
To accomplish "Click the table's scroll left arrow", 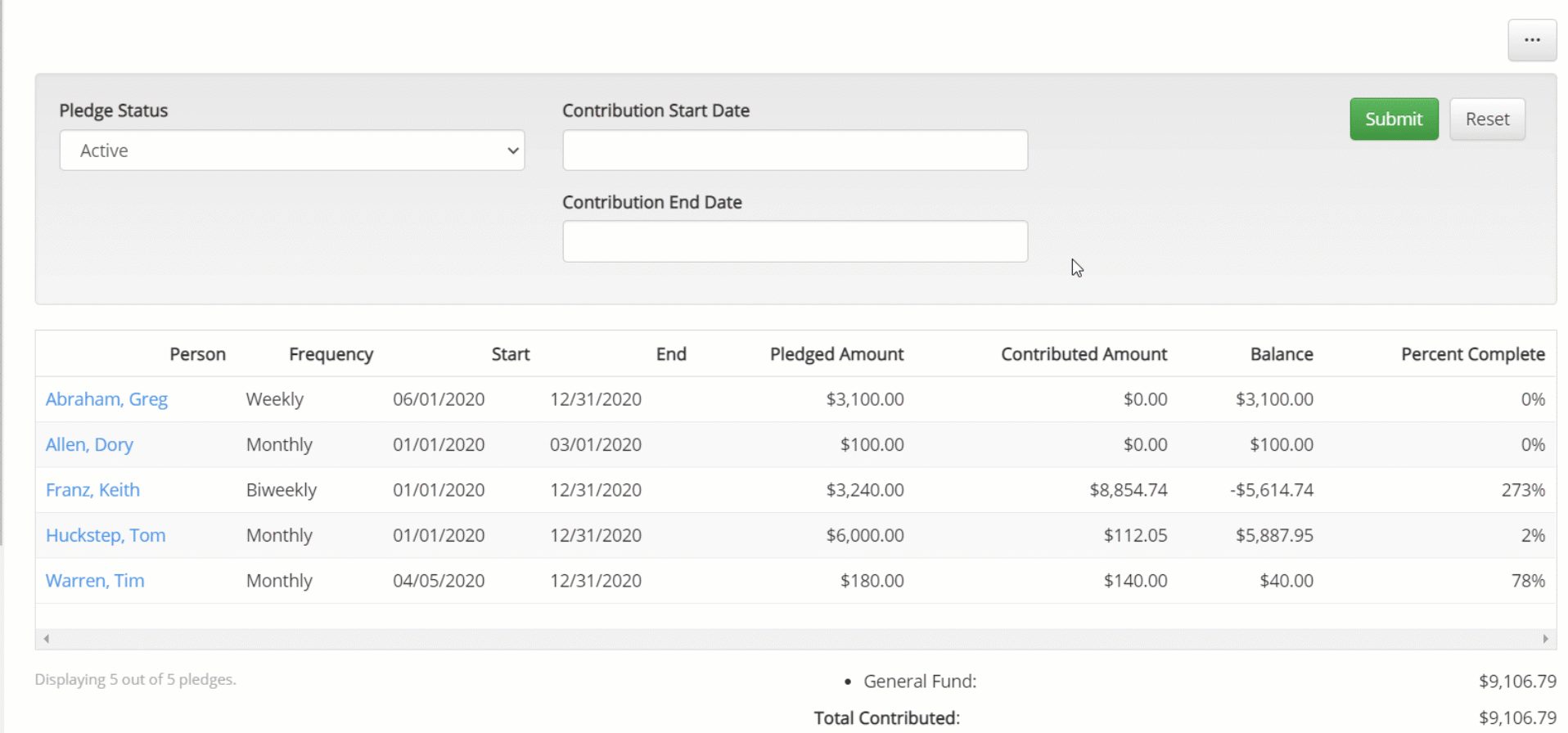I will point(47,639).
